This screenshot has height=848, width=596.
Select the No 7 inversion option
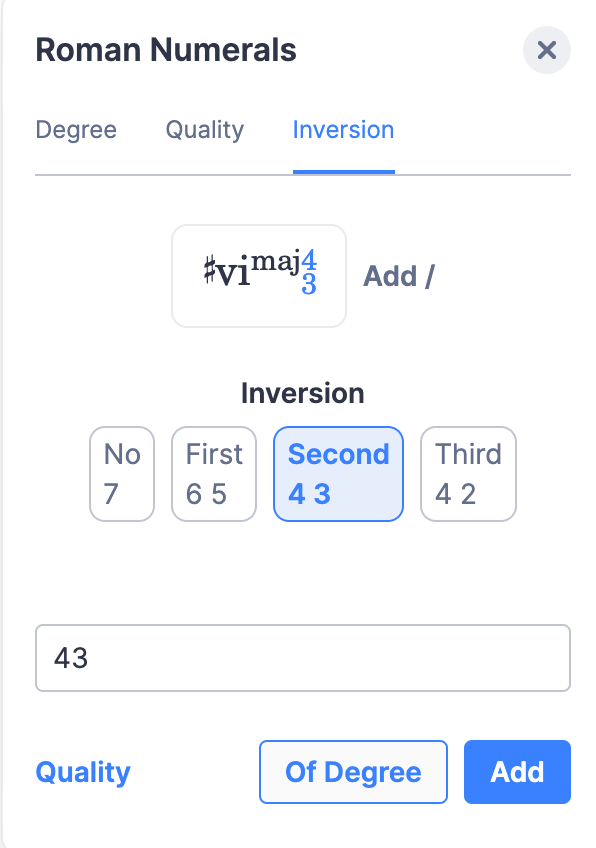(121, 473)
